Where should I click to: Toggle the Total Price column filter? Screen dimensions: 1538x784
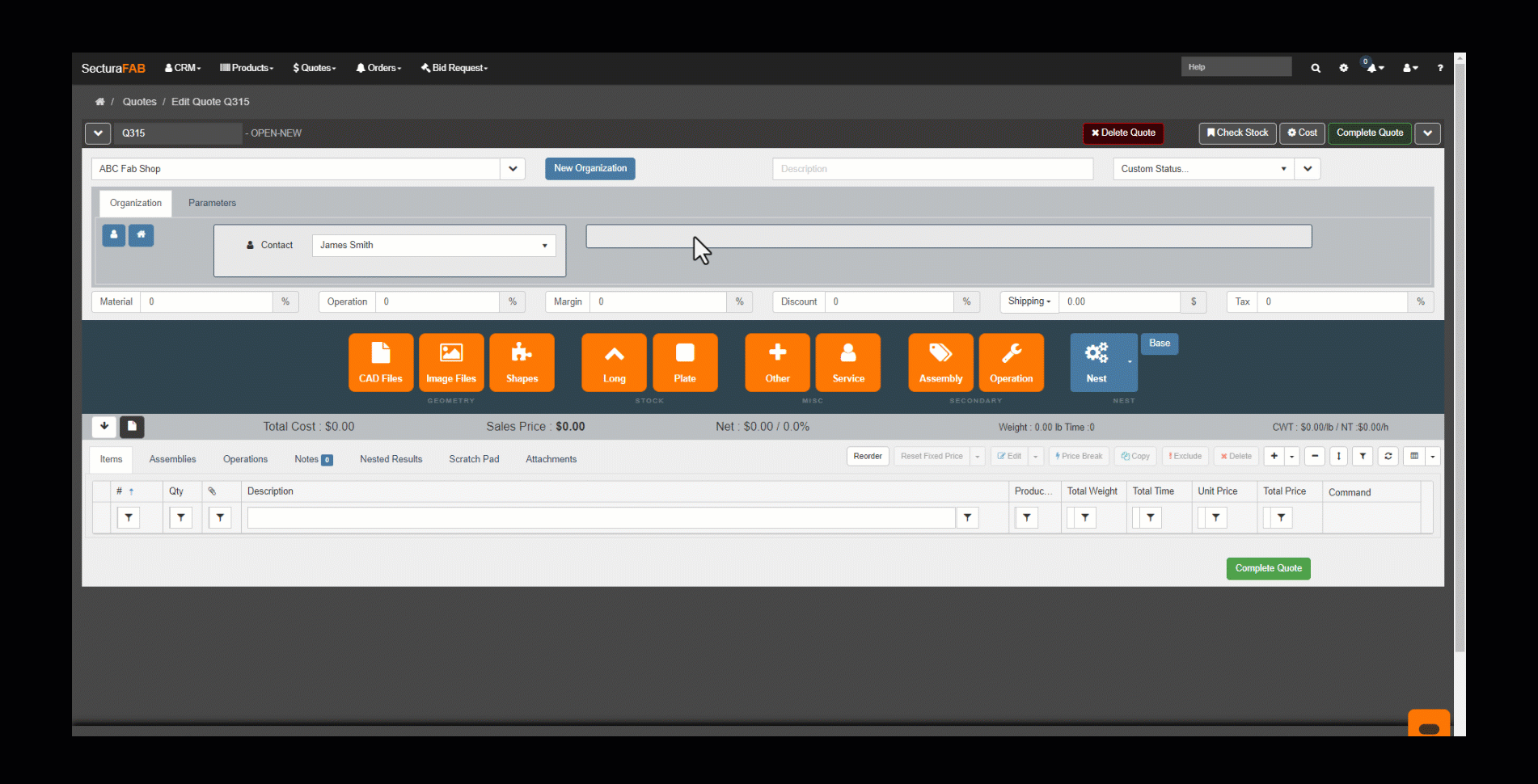(x=1281, y=517)
